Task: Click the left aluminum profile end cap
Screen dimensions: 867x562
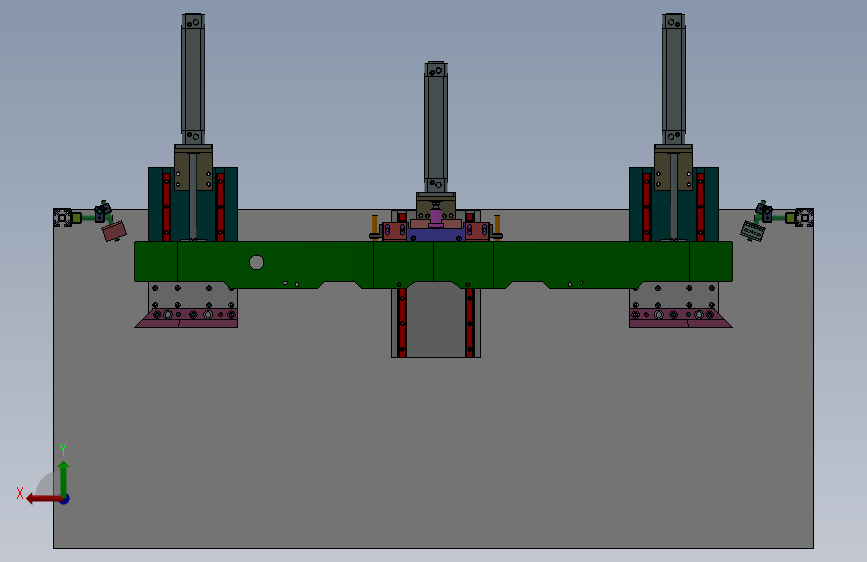Action: pos(62,217)
